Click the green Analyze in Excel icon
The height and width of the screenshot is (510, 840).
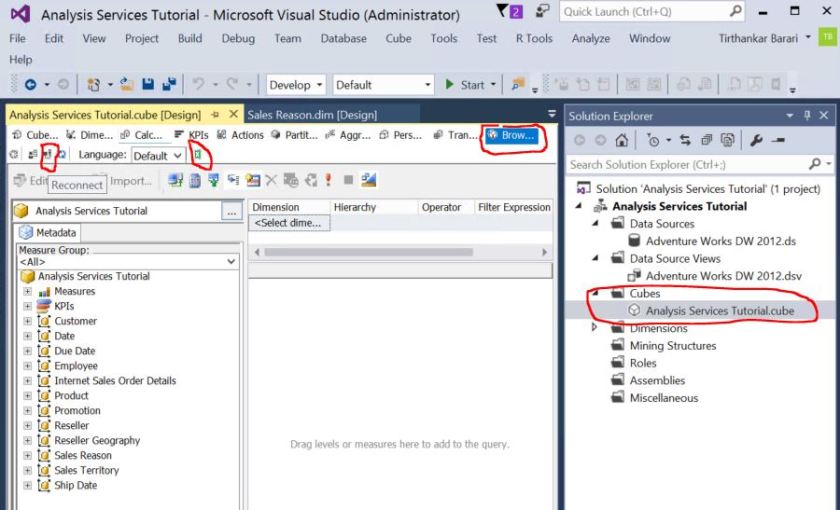198,154
